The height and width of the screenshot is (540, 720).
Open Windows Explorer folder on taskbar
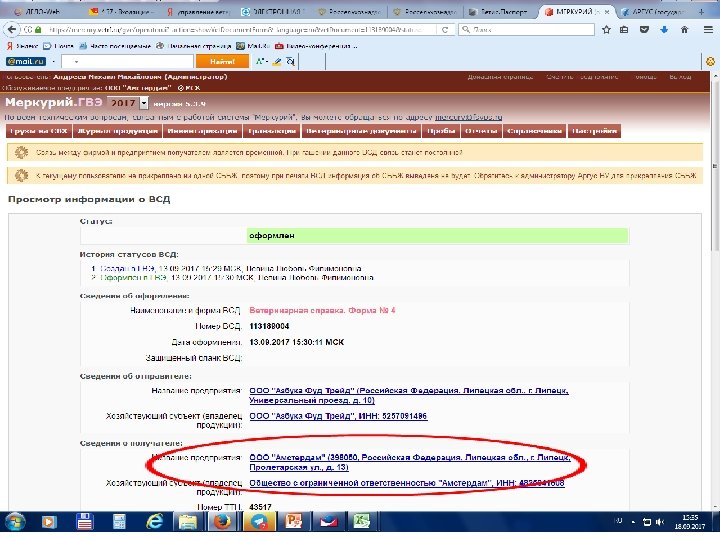[187, 522]
